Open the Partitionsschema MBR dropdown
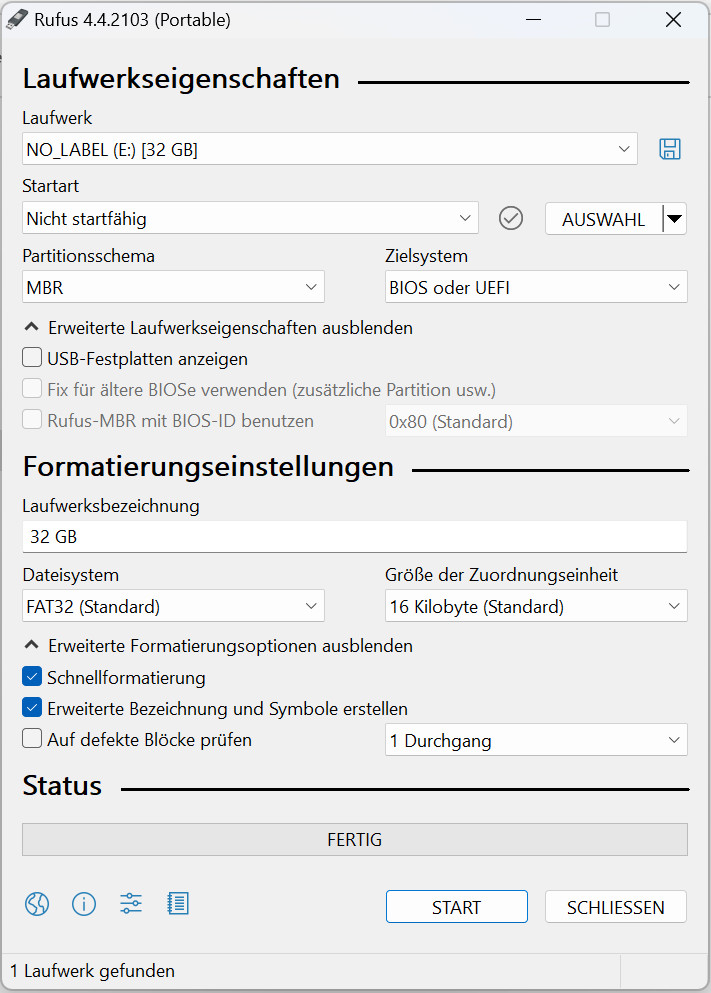The image size is (711, 993). click(x=173, y=288)
